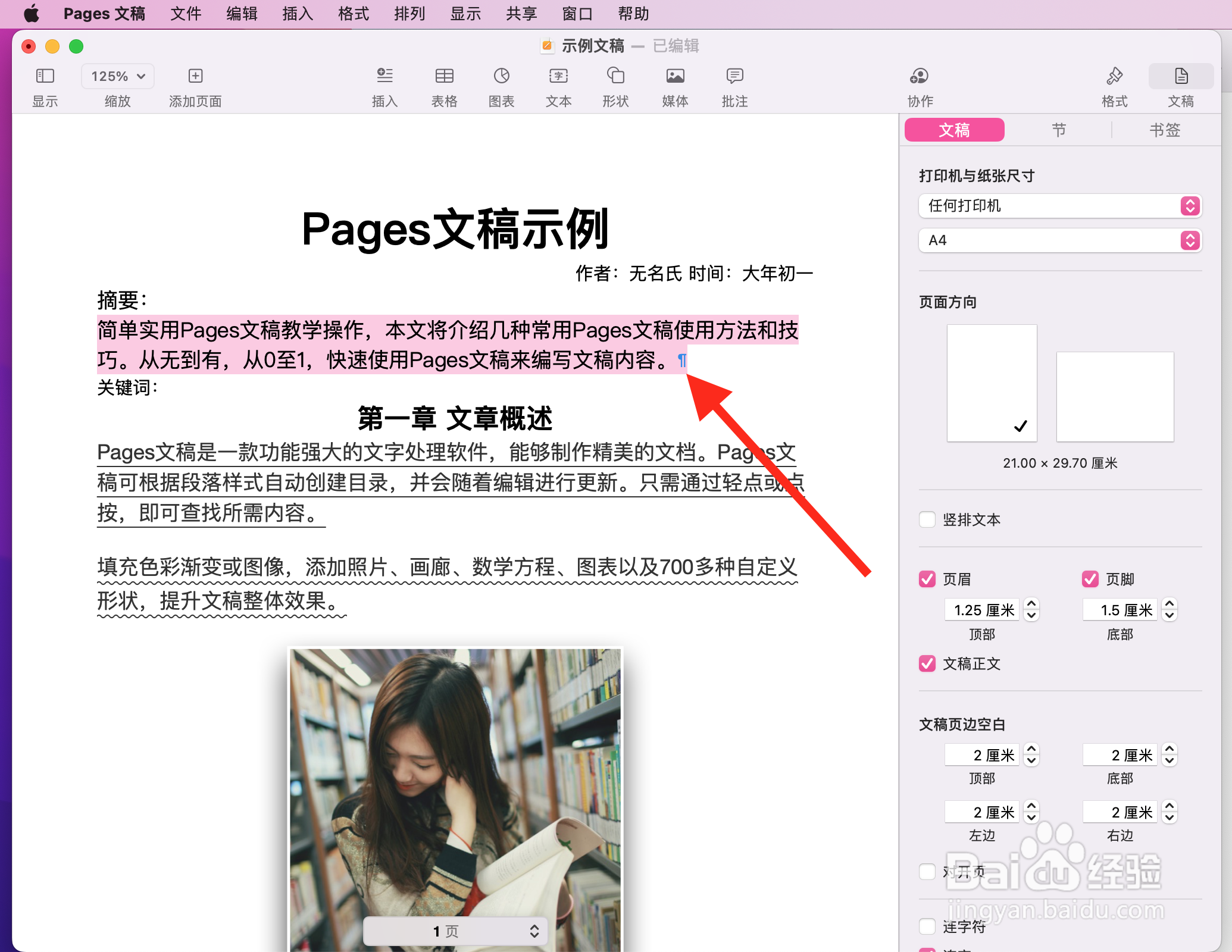
Task: Add a comment via 批注 icon
Action: pyautogui.click(x=734, y=76)
